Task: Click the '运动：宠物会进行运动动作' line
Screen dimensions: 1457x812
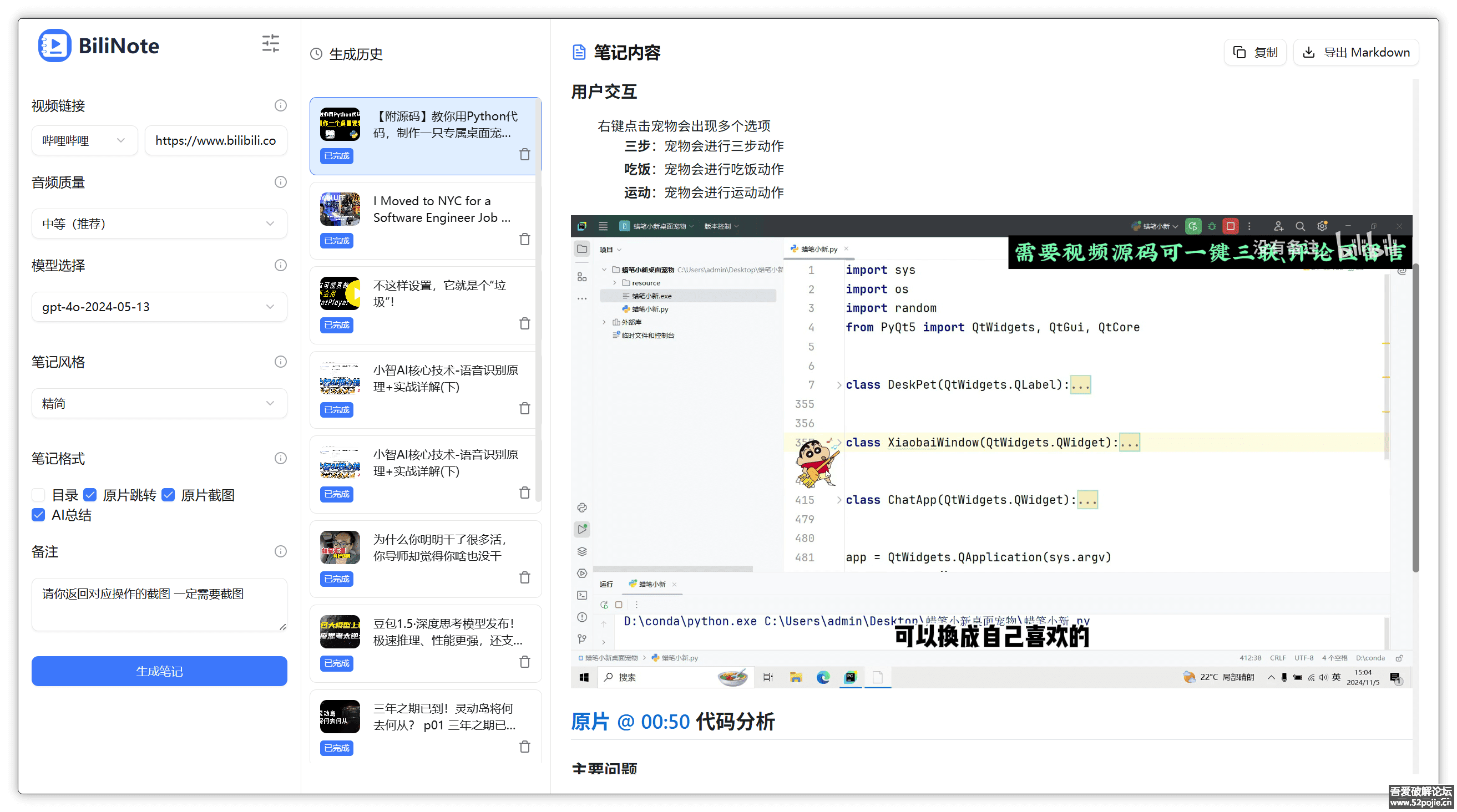Action: click(704, 192)
